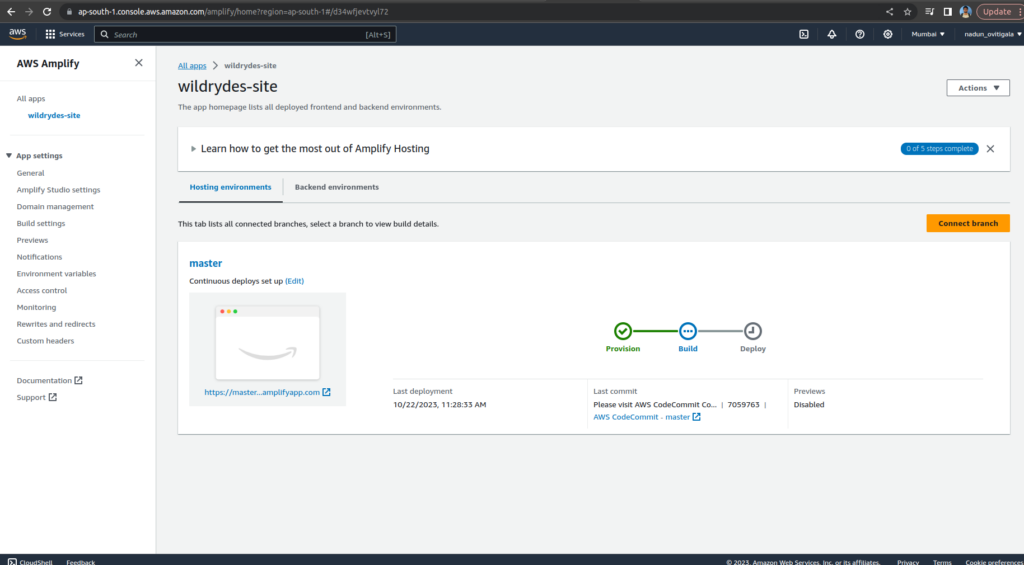The width and height of the screenshot is (1024, 565).
Task: Open the Mumbai region dropdown
Action: click(x=928, y=34)
